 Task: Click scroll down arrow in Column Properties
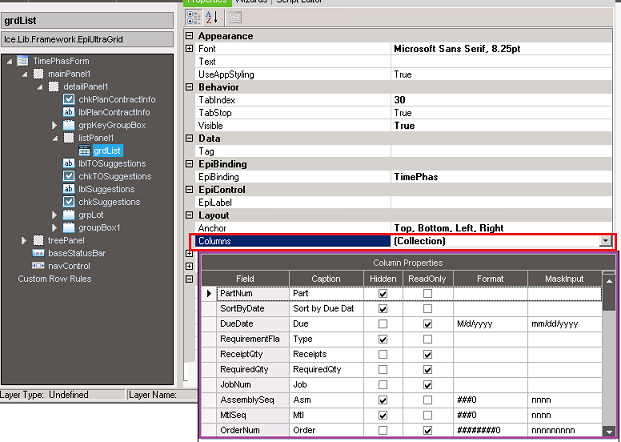tap(609, 431)
